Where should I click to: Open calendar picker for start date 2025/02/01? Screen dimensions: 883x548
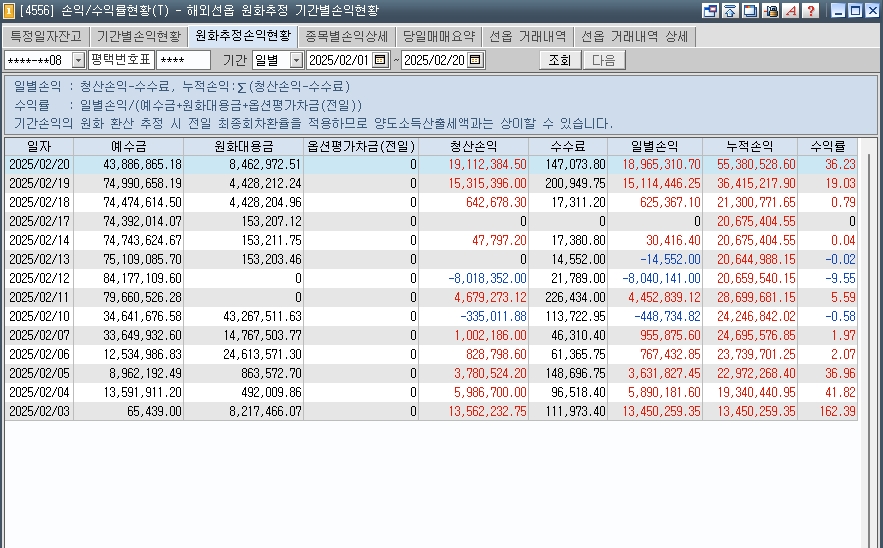(x=380, y=60)
